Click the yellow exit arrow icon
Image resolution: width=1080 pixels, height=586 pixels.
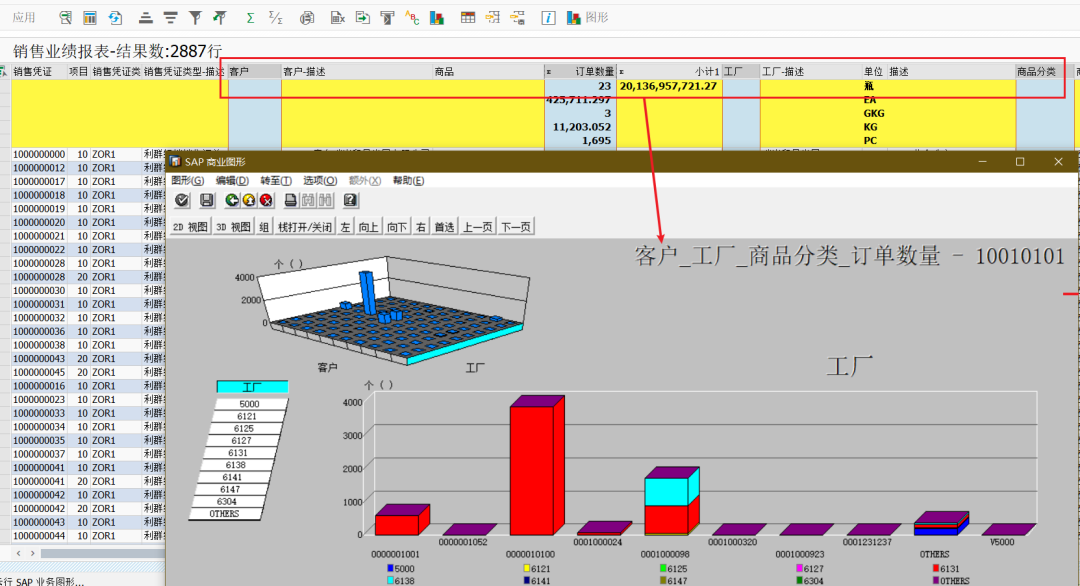[x=249, y=200]
